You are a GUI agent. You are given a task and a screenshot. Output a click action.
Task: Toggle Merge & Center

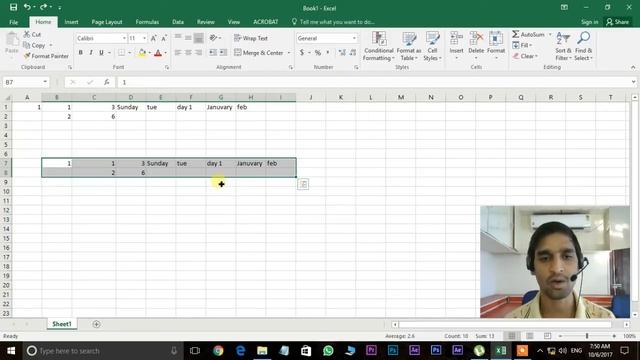pyautogui.click(x=259, y=53)
